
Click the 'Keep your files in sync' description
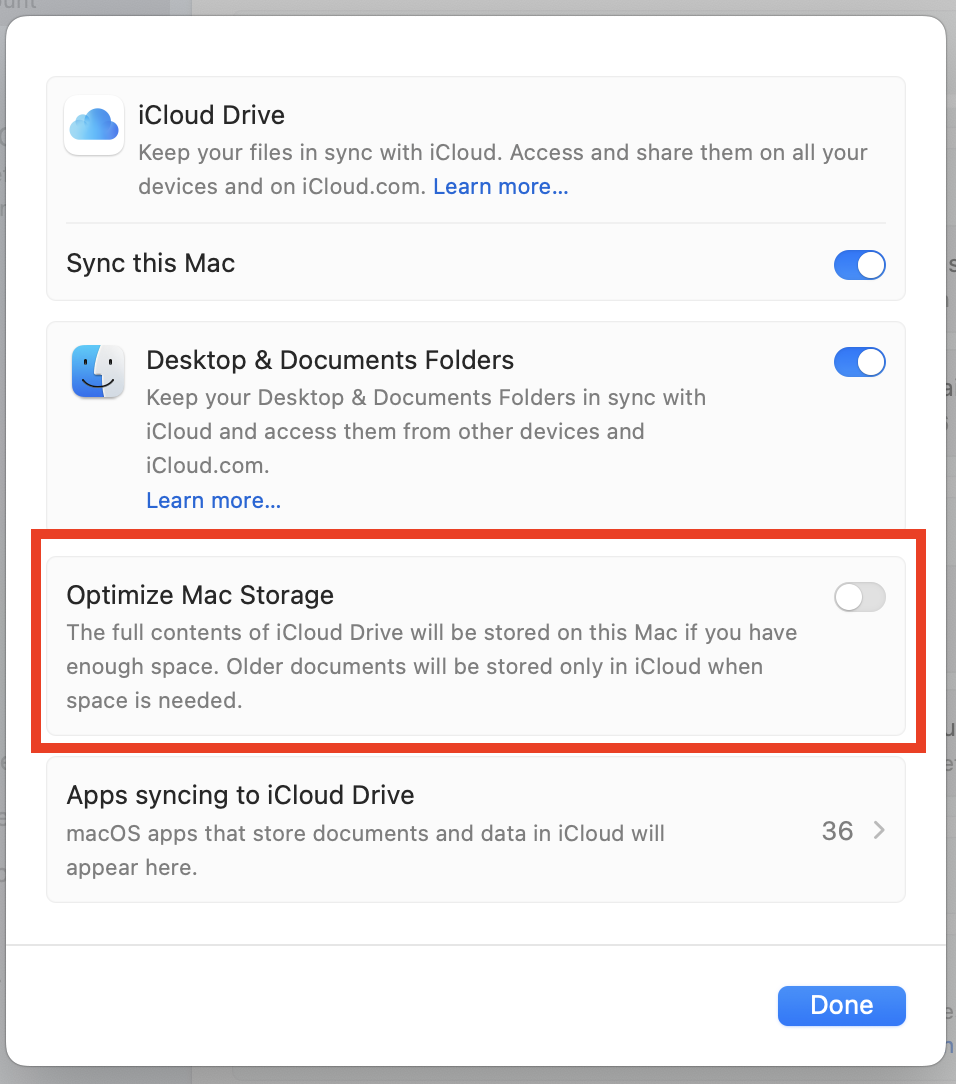tap(500, 153)
